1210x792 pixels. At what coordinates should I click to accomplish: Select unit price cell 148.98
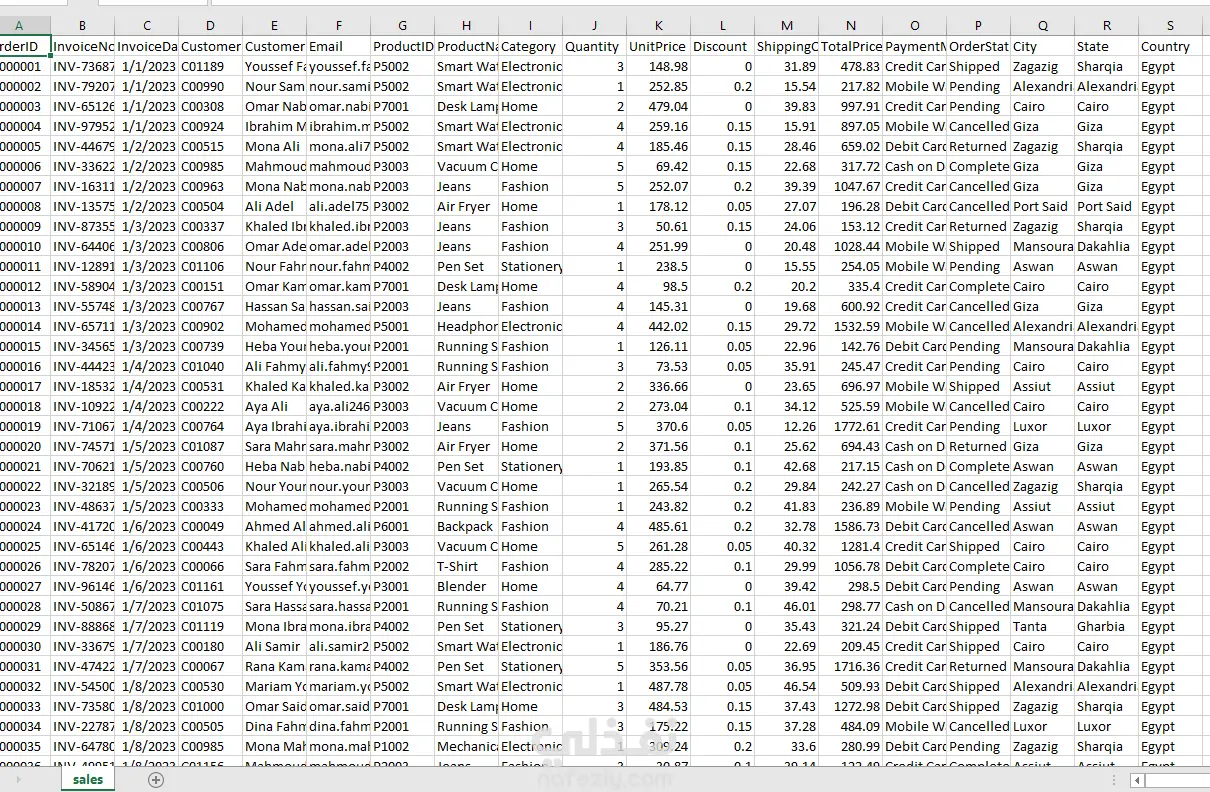(659, 66)
